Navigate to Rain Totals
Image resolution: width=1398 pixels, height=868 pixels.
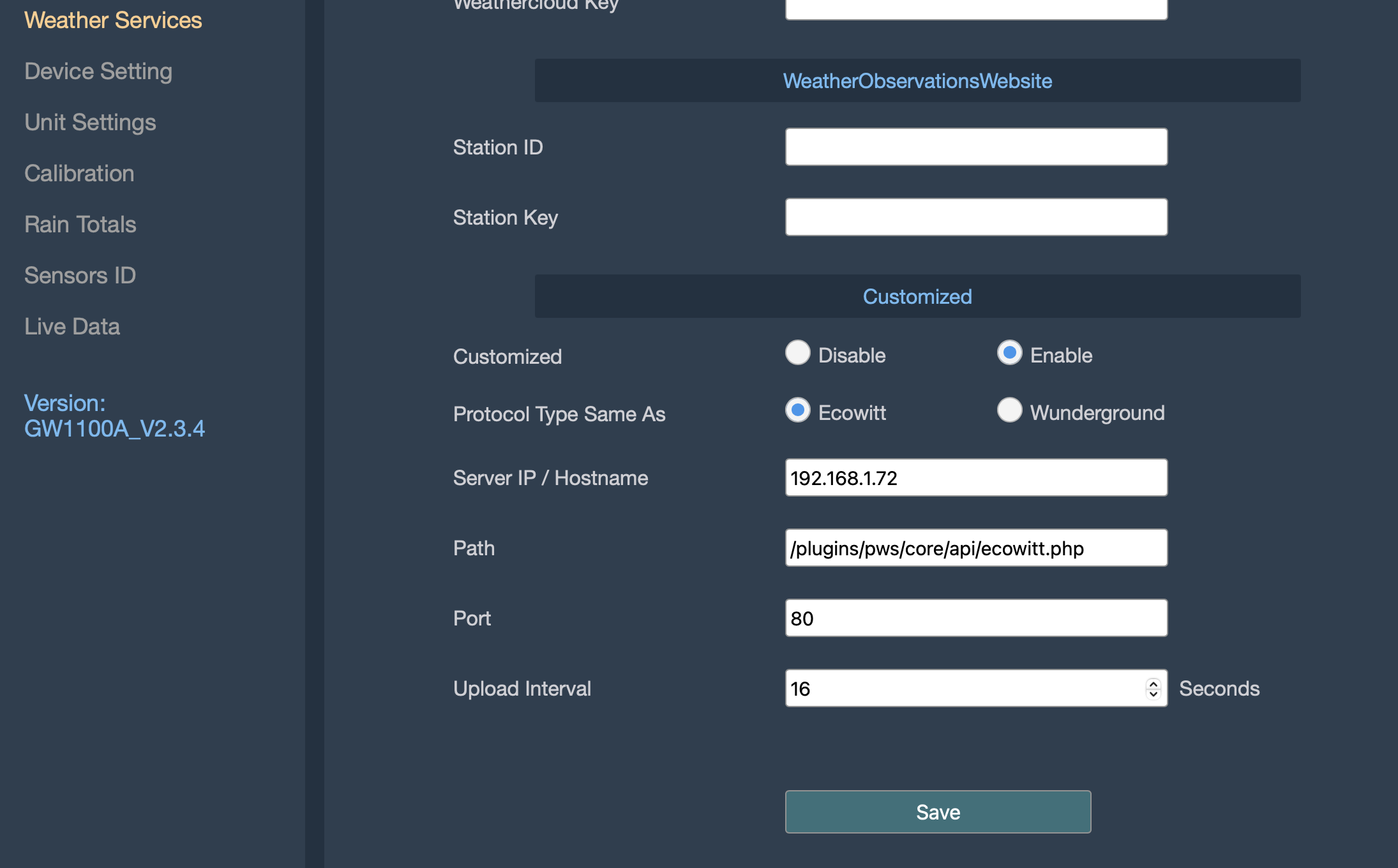pos(80,225)
